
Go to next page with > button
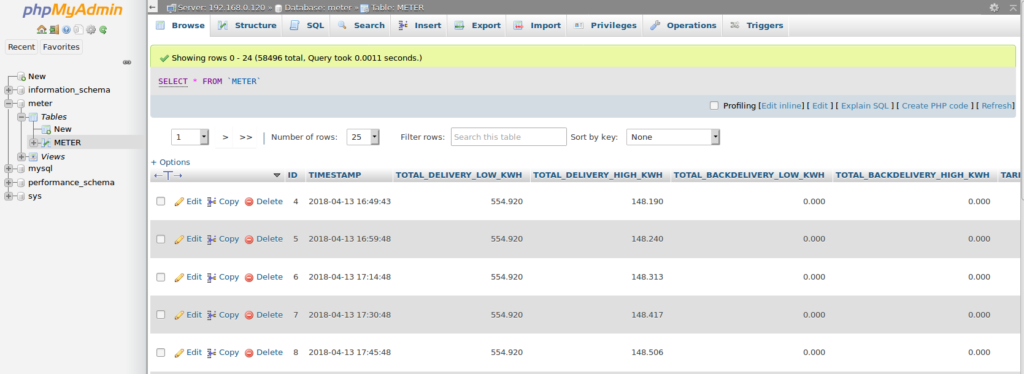point(225,137)
